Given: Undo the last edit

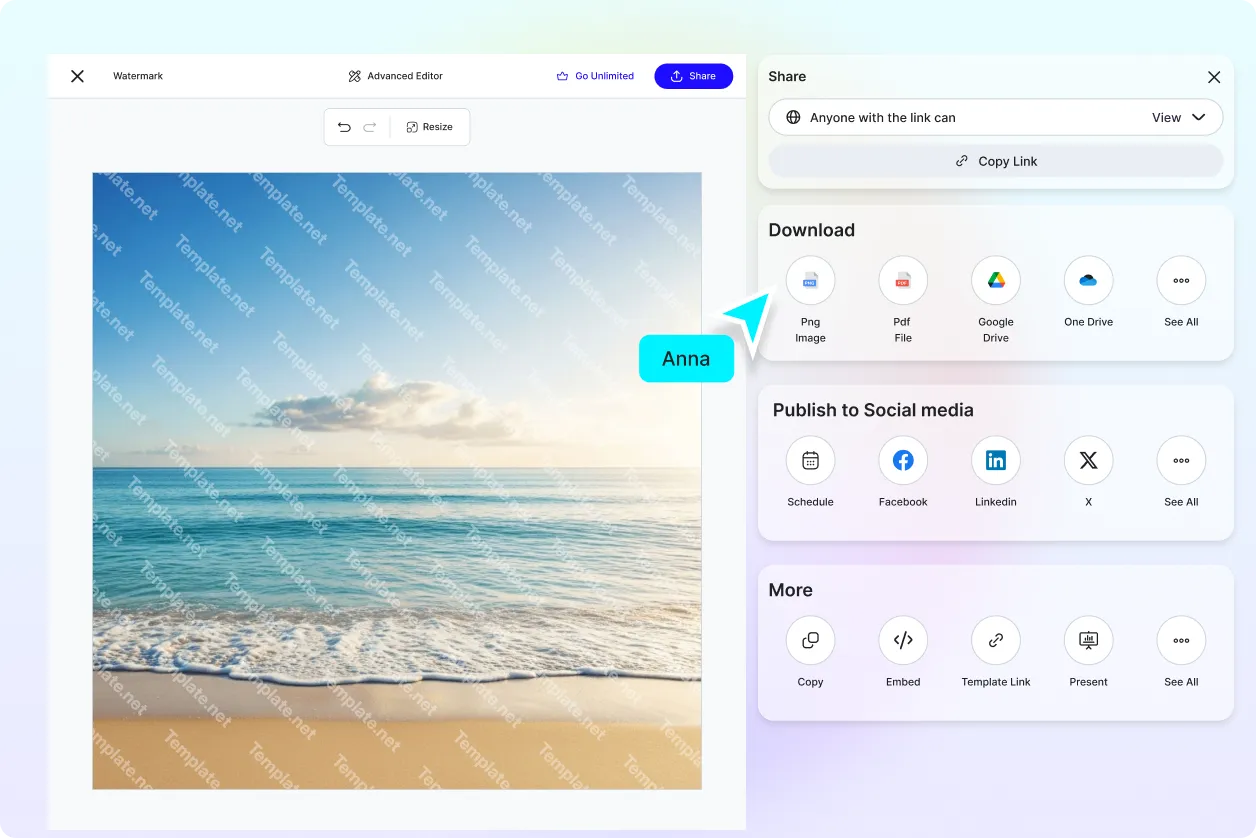Looking at the screenshot, I should tap(344, 127).
